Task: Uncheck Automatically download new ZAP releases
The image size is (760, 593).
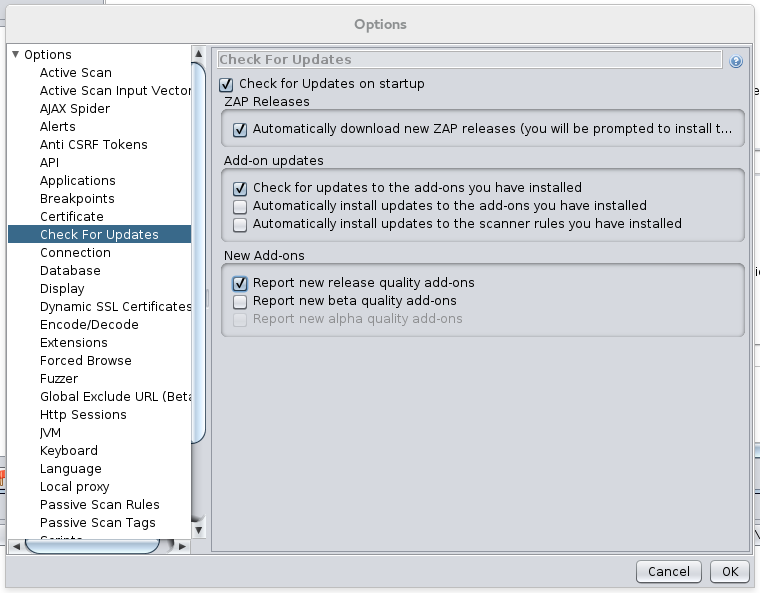Action: (240, 130)
